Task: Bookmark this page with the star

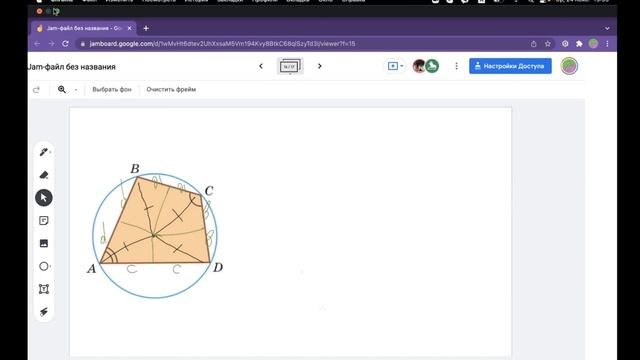Action: [548, 44]
